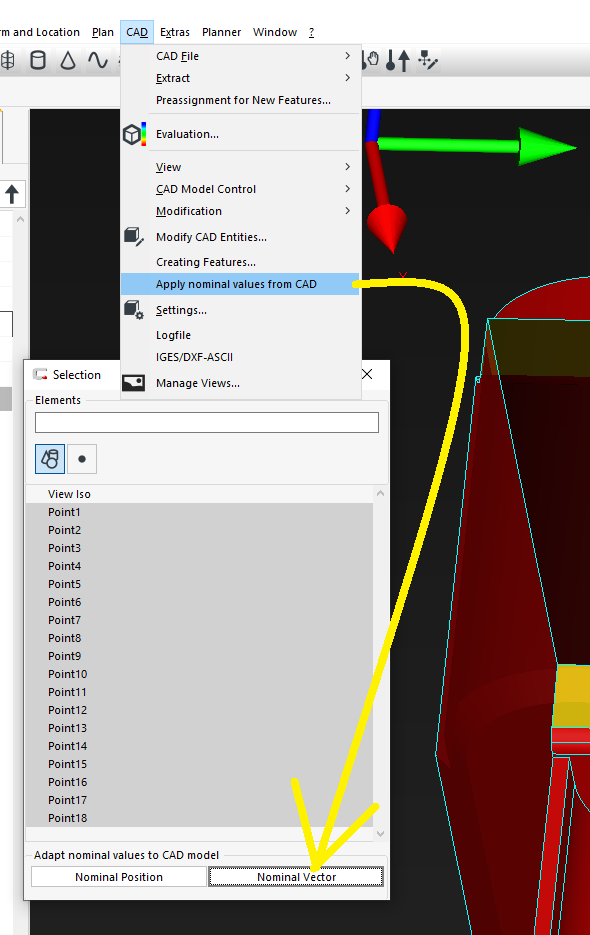Click the probe up-arrow toolbar icon

(397, 60)
